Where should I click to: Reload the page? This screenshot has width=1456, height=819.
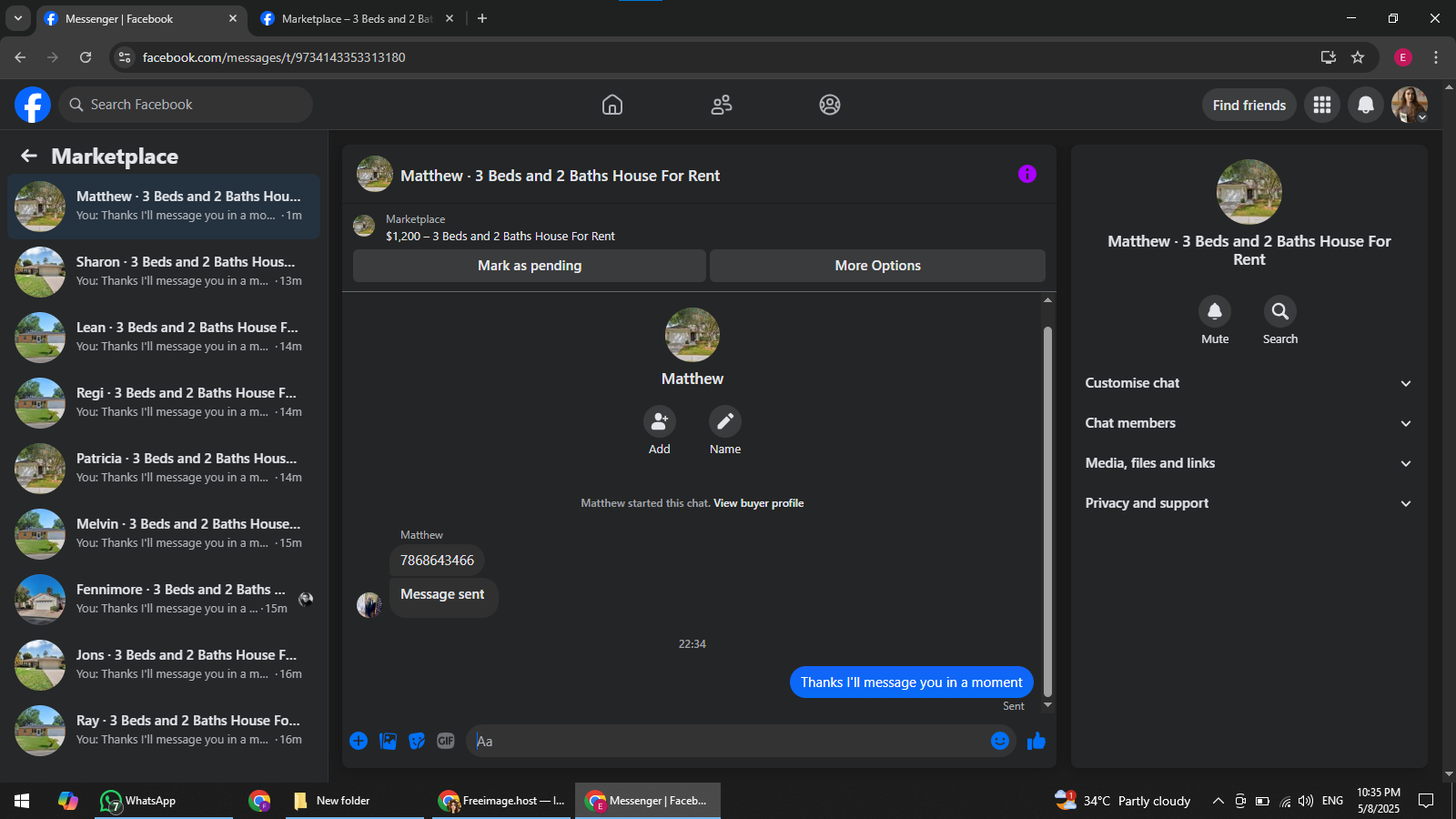86,57
